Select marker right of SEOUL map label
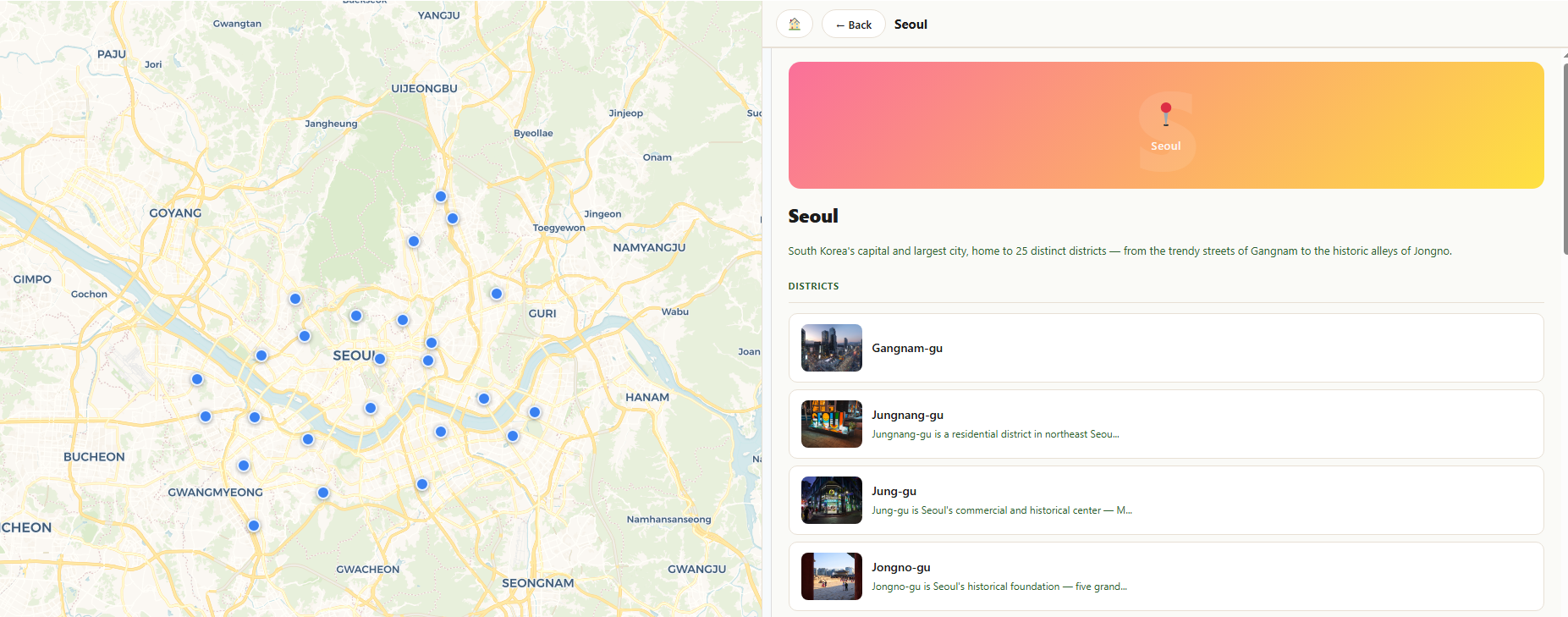Image resolution: width=1568 pixels, height=617 pixels. pyautogui.click(x=380, y=359)
